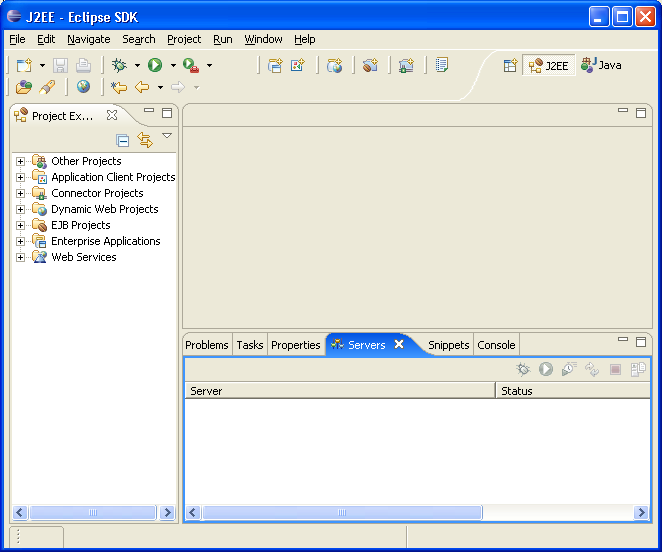This screenshot has width=662, height=552.
Task: Switch to the Console tab
Action: [496, 345]
